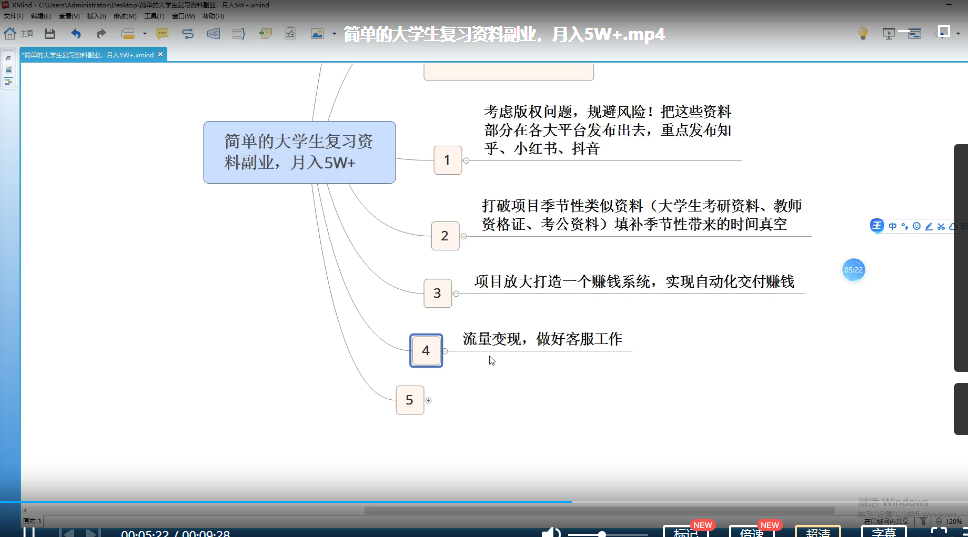
Task: Save the mind map file
Action: pos(50,33)
